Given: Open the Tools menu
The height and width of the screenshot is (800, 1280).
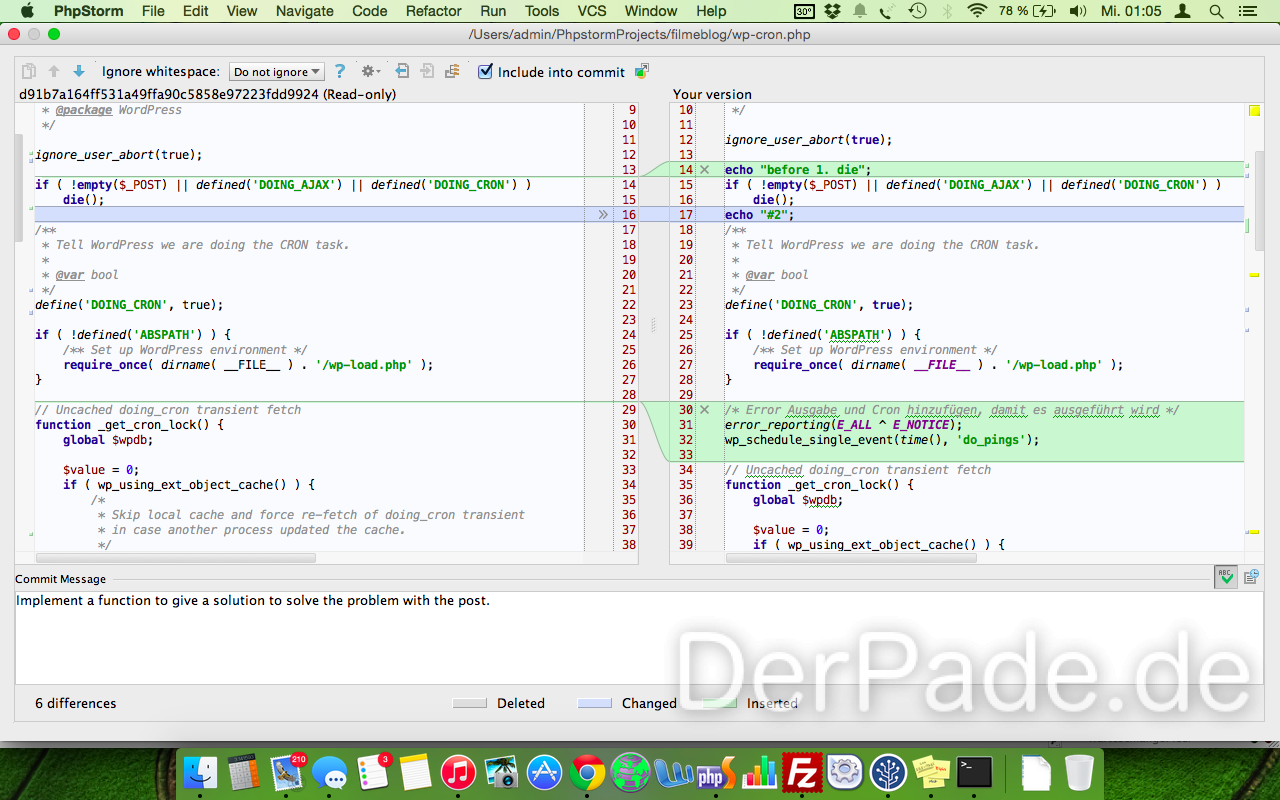Looking at the screenshot, I should click(542, 11).
